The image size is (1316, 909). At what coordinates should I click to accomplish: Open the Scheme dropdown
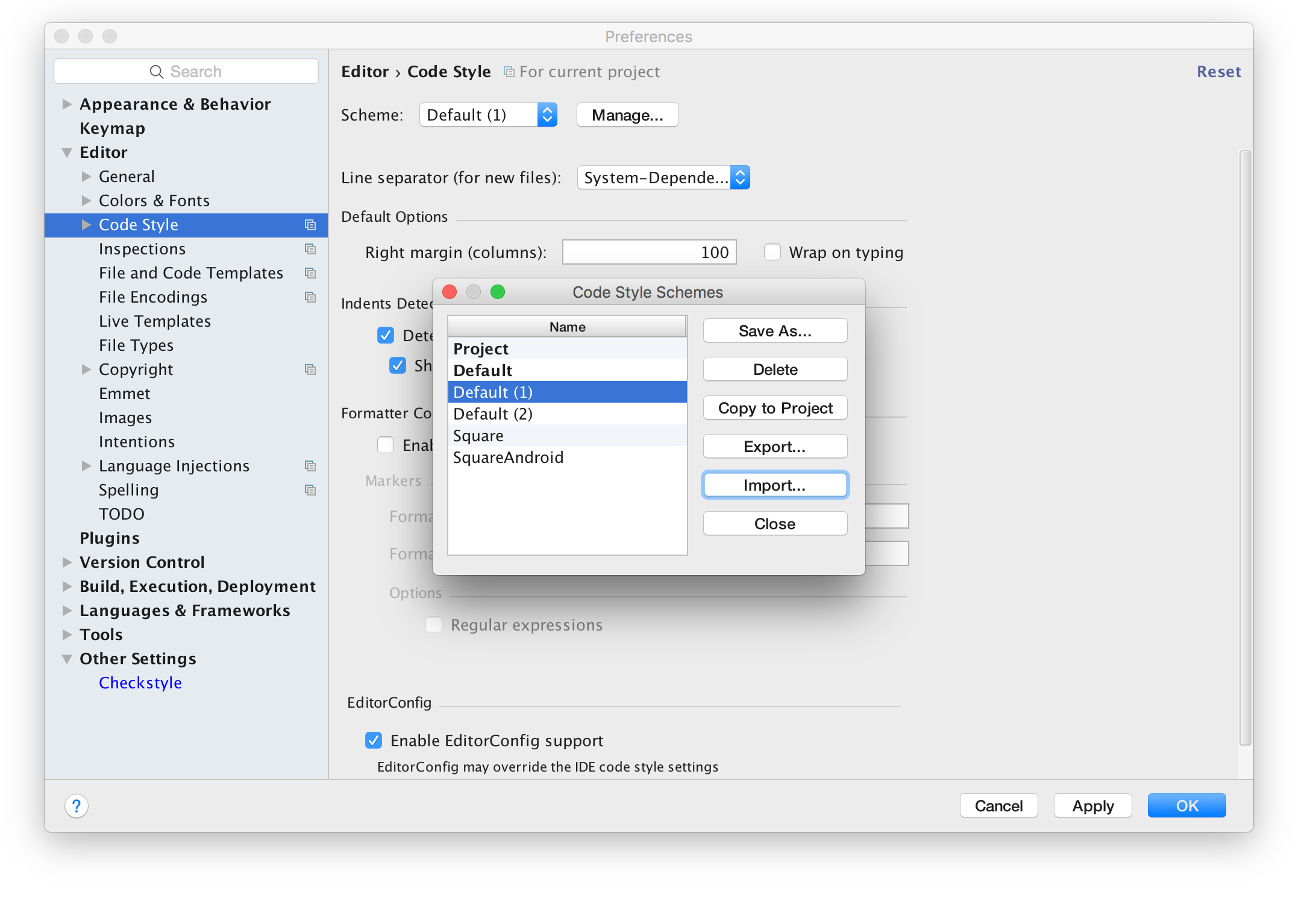click(488, 115)
